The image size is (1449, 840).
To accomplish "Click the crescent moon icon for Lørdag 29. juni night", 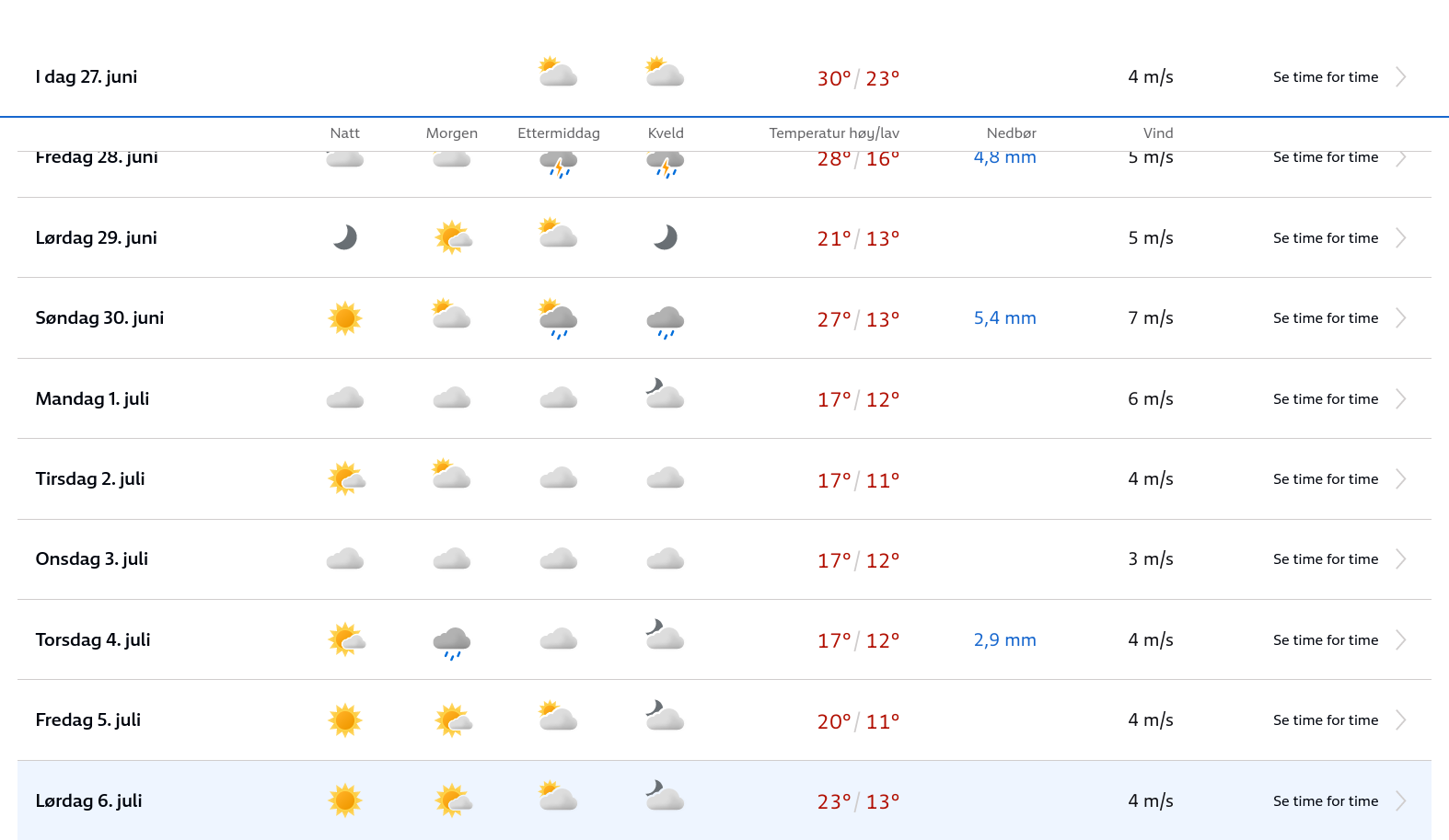I will pos(345,237).
